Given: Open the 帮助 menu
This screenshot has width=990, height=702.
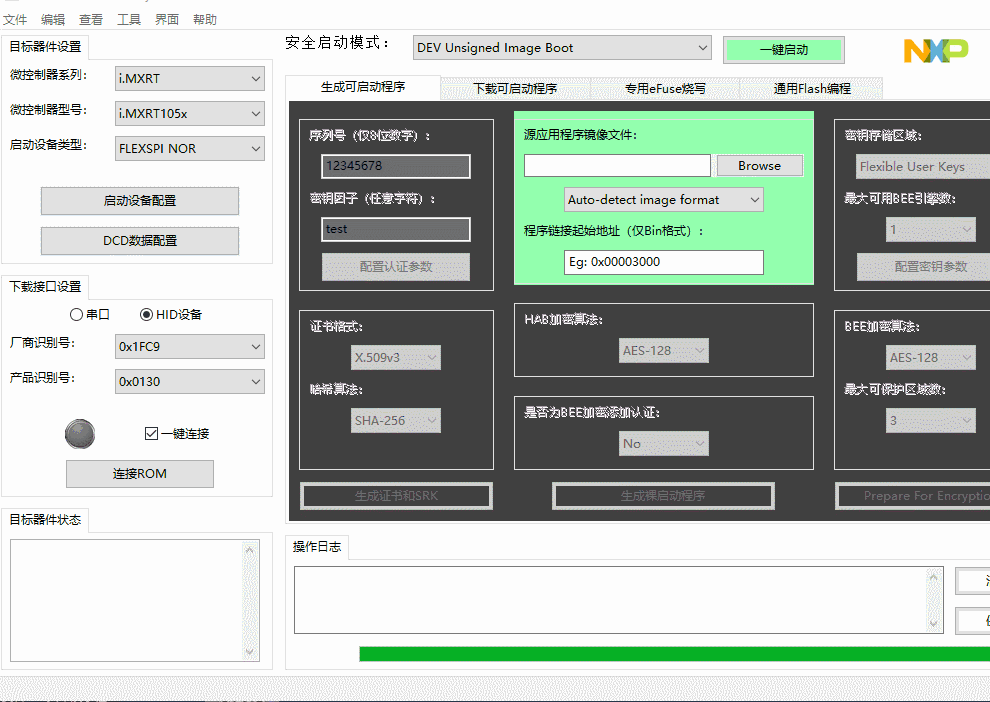Looking at the screenshot, I should pyautogui.click(x=205, y=20).
